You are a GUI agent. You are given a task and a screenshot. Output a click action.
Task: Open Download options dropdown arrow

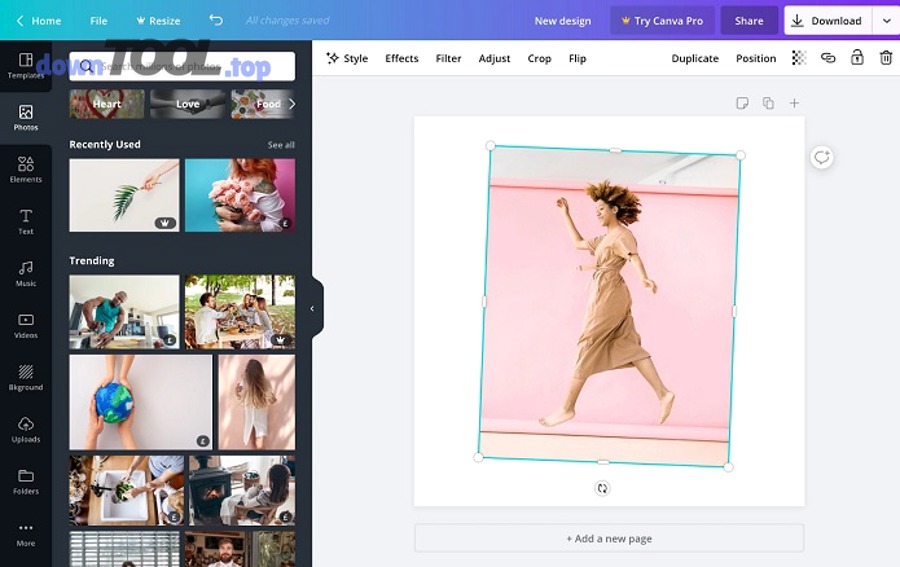(x=886, y=21)
